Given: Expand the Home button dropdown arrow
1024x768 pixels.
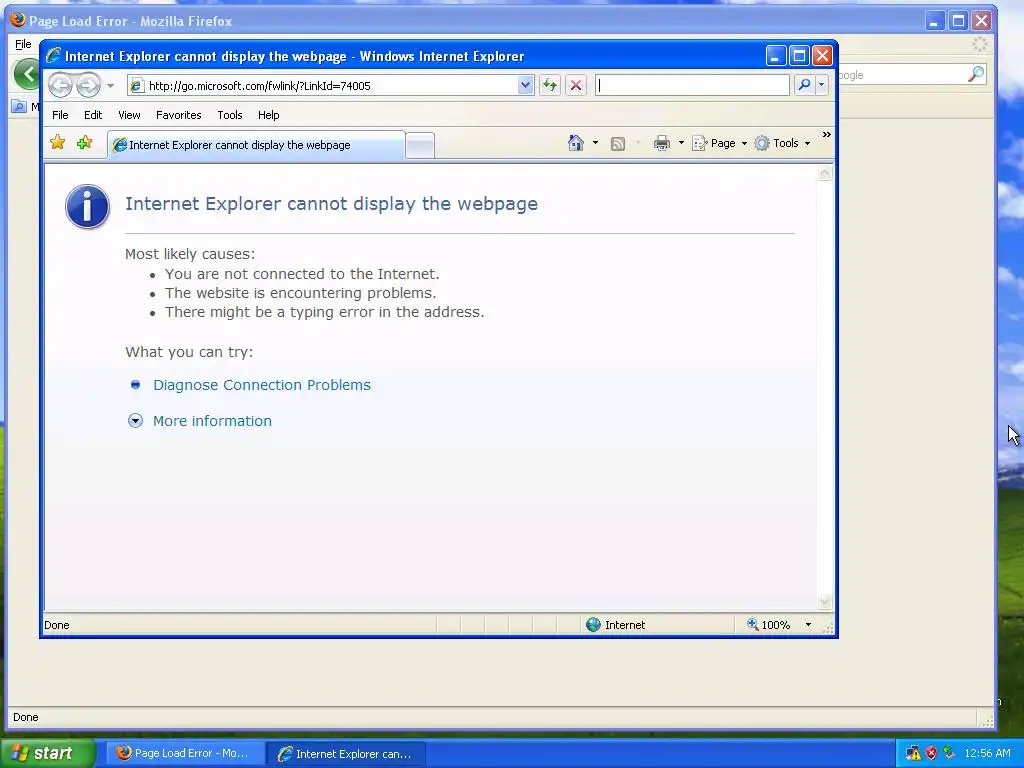Looking at the screenshot, I should (595, 143).
